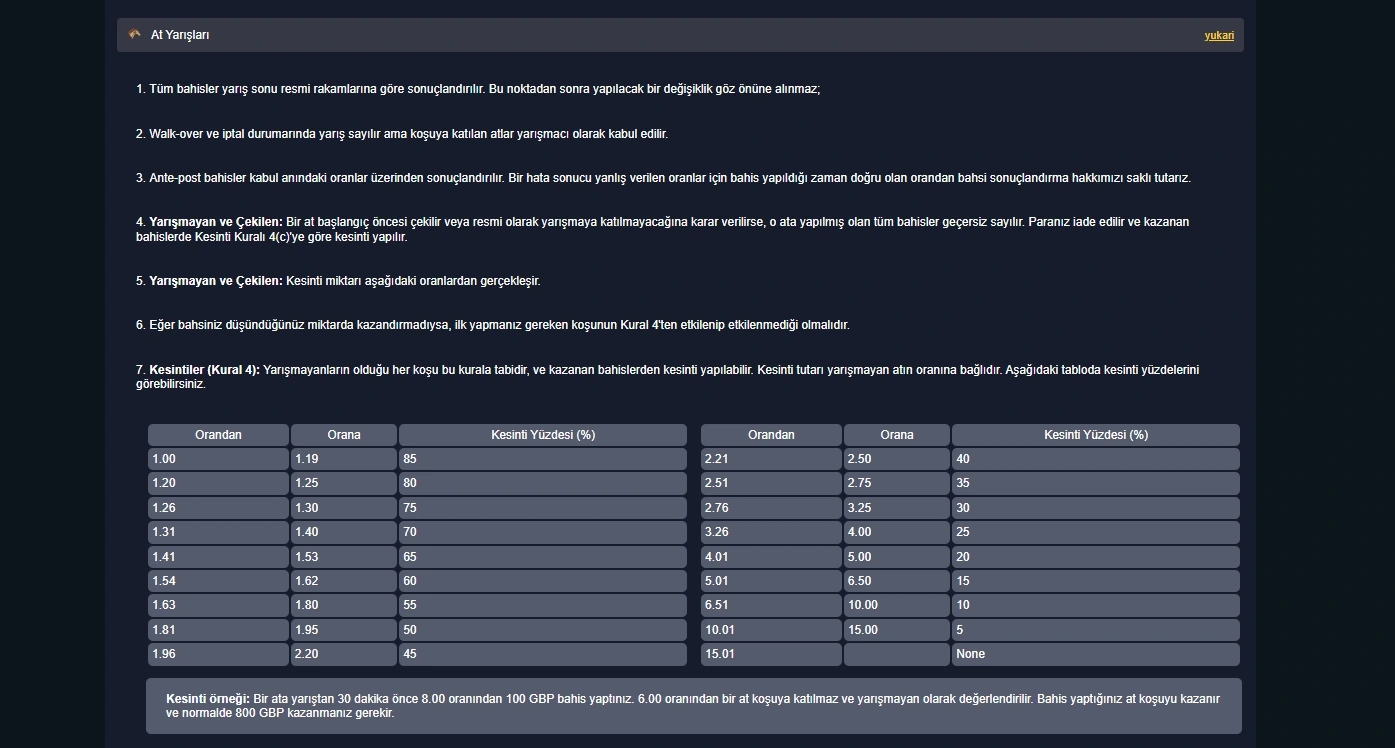The height and width of the screenshot is (748, 1395).
Task: Select the 80 percent deduction cell
Action: (543, 483)
